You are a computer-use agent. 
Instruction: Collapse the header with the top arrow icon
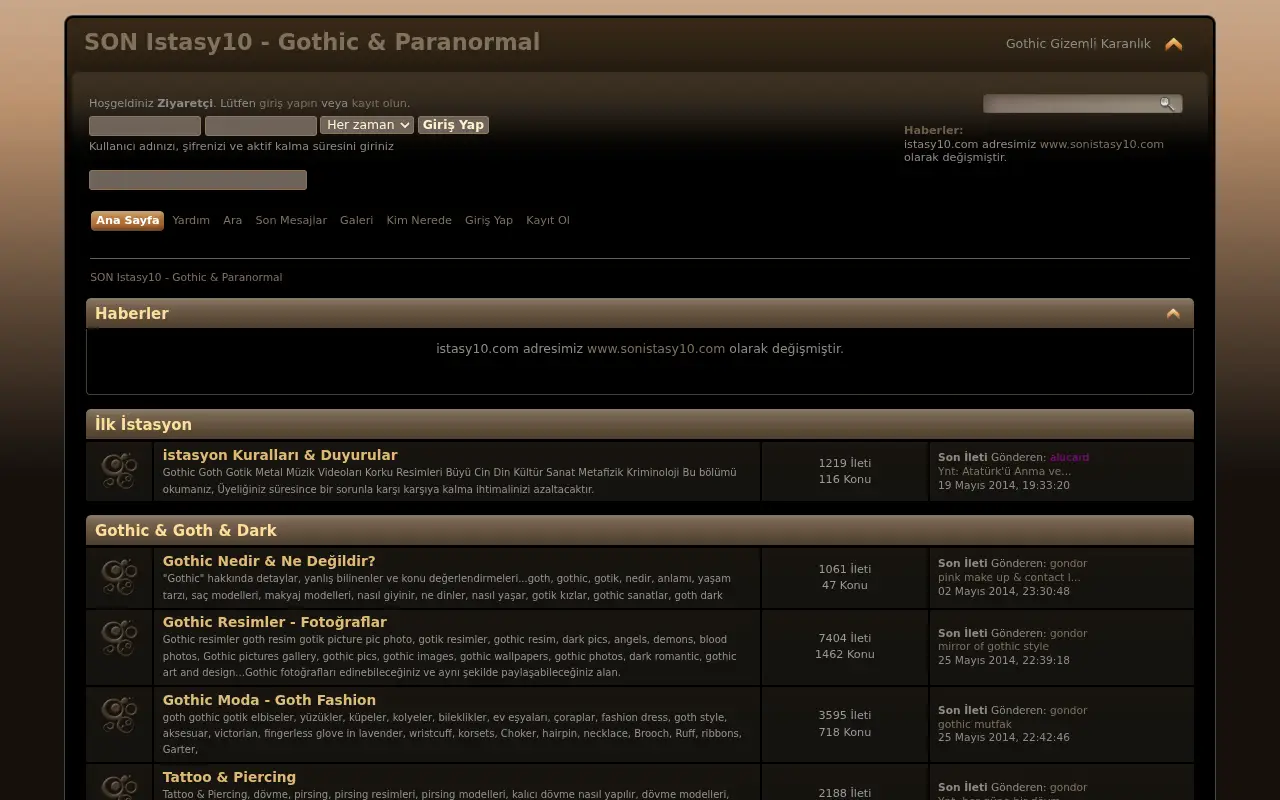pos(1174,44)
